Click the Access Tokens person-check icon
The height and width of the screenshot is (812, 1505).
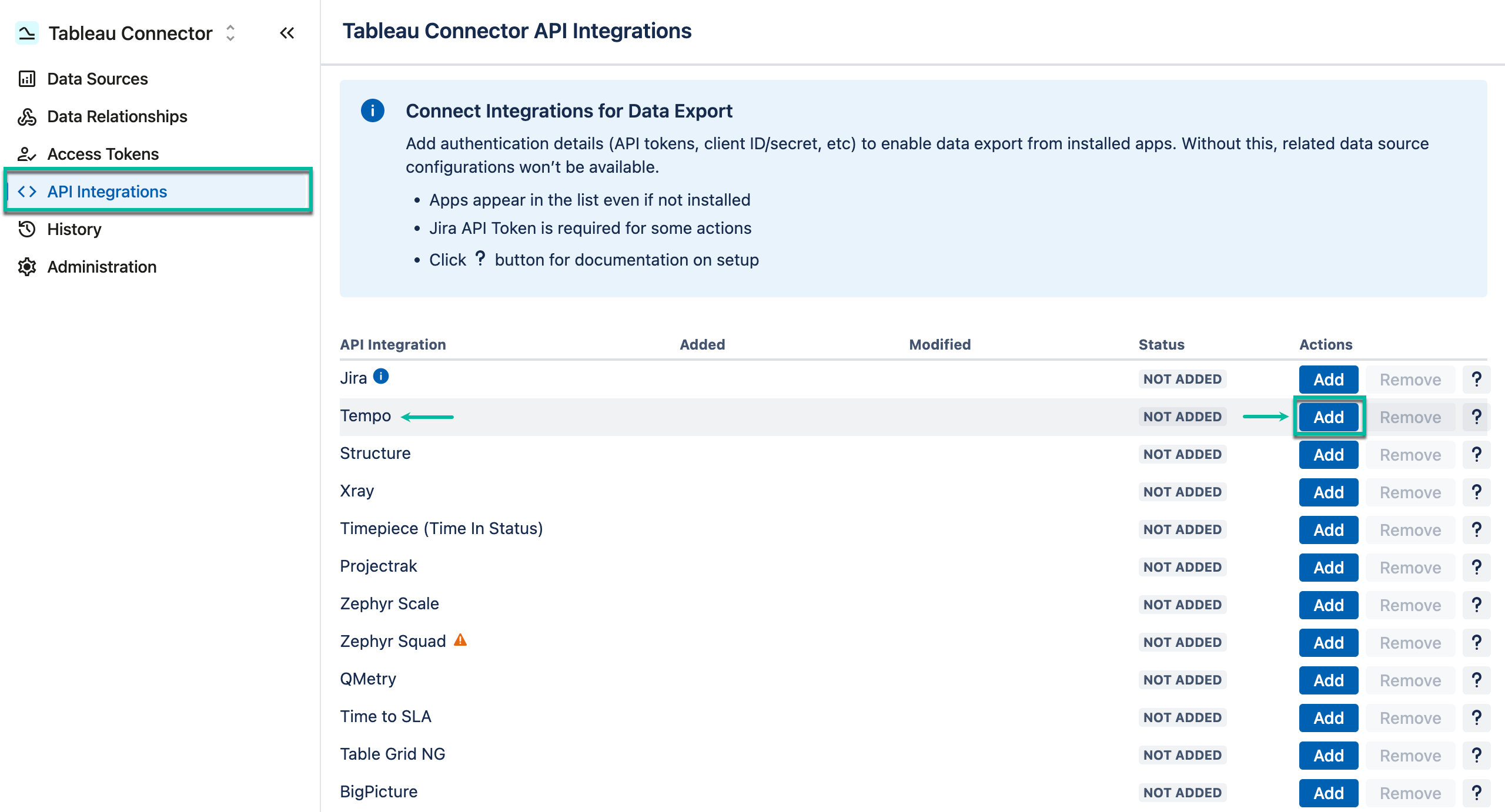click(x=27, y=153)
